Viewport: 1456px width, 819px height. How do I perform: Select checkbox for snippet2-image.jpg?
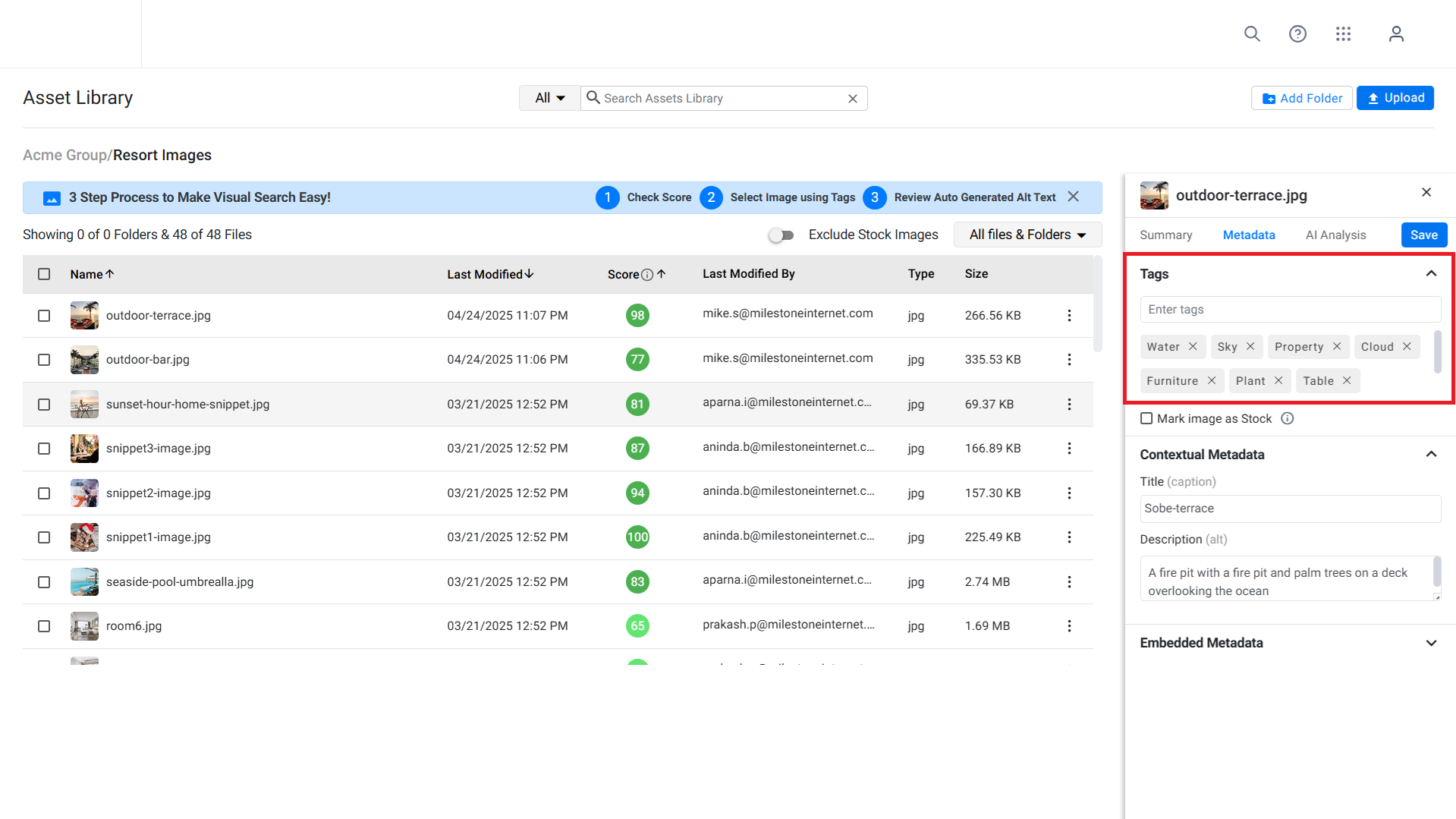tap(44, 493)
